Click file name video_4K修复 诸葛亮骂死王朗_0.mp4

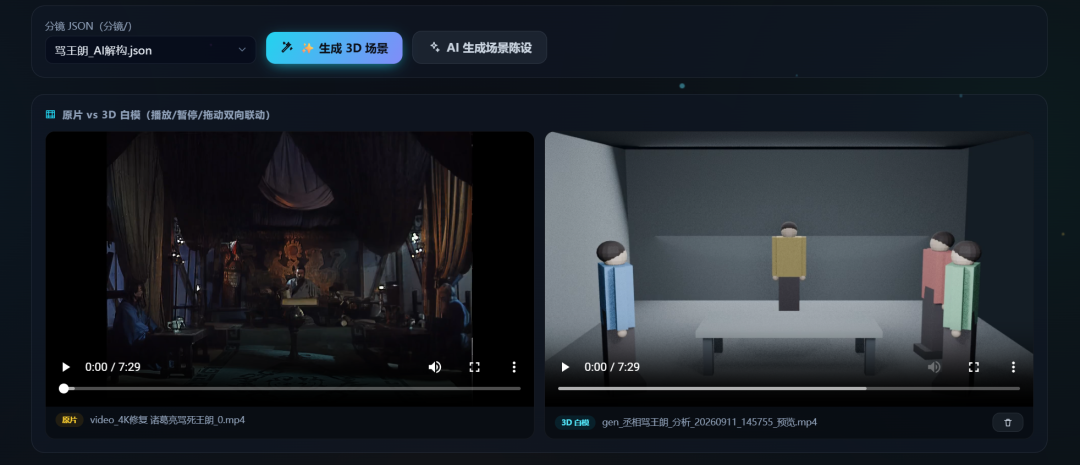click(167, 420)
